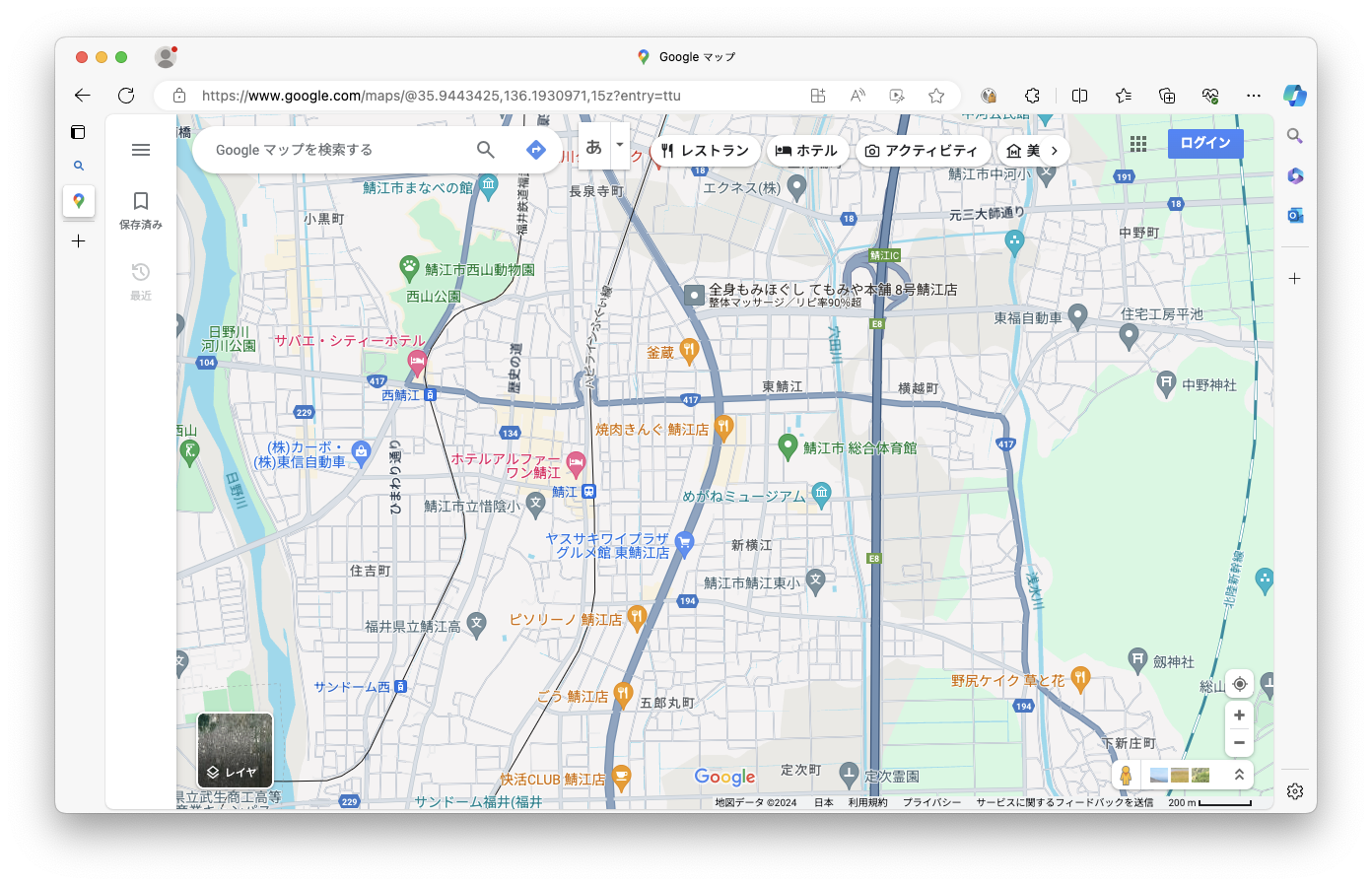Toggle the あ input method button
1372x886 pixels.
coord(594,148)
